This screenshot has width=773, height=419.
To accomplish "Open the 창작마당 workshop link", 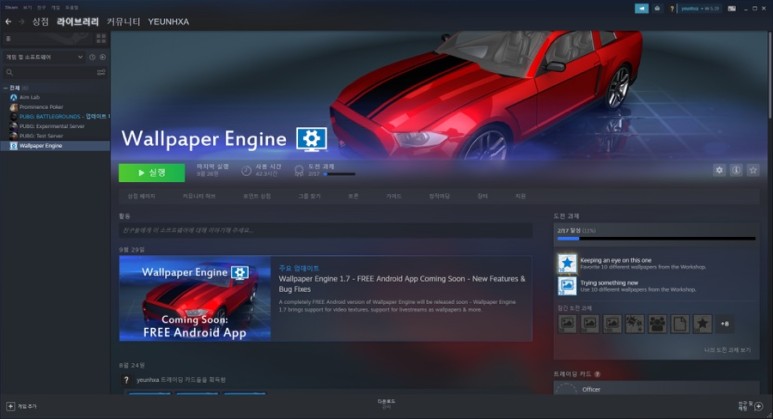I will 439,196.
